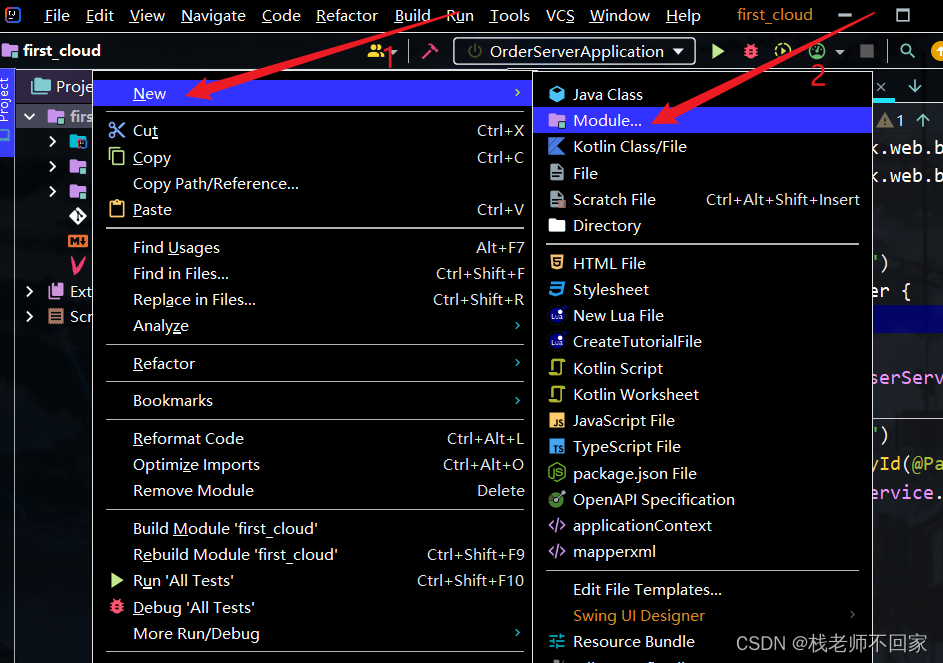Expand the Bookmarks submenu
This screenshot has height=663, width=943.
(313, 401)
